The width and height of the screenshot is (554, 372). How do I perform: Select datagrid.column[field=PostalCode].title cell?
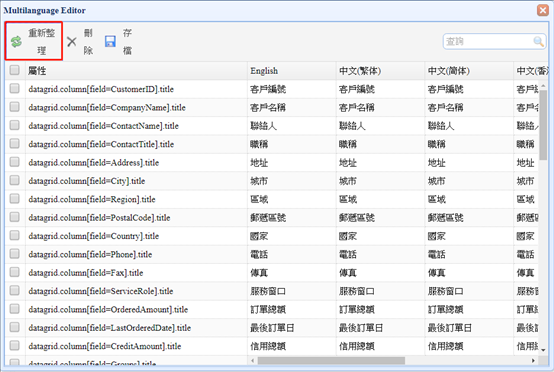click(x=136, y=218)
